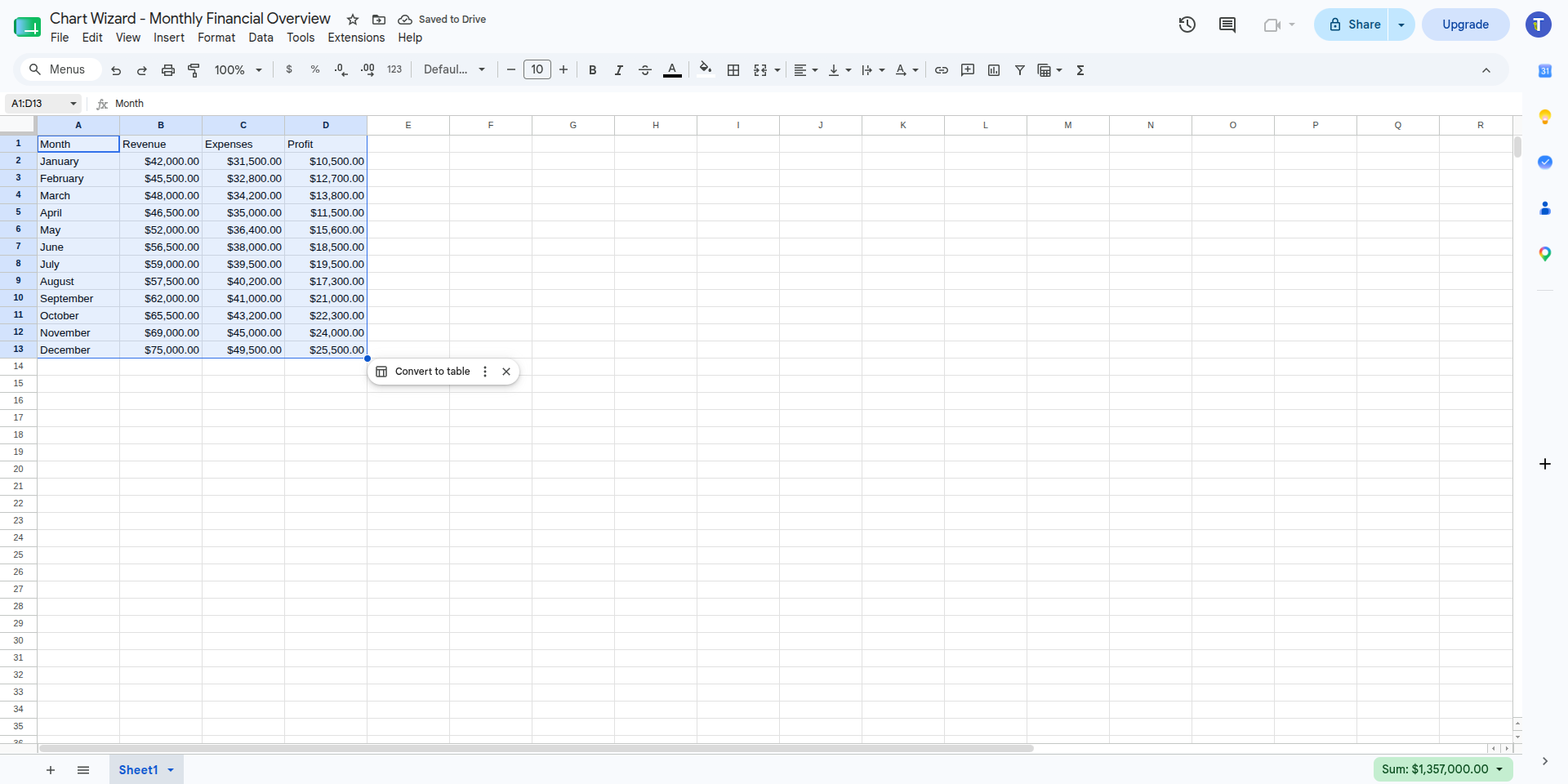Click the Share button
The height and width of the screenshot is (784, 1568).
1352,24
